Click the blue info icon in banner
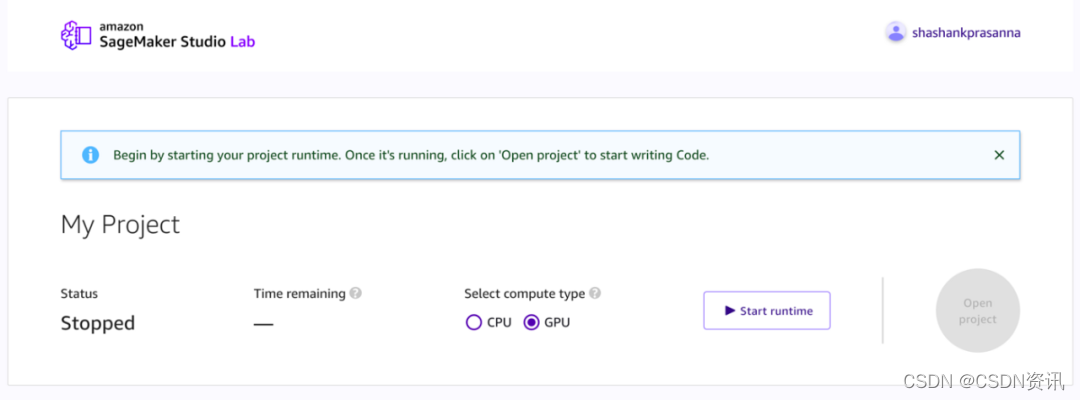Screen dimensions: 1080x400 tap(90, 155)
